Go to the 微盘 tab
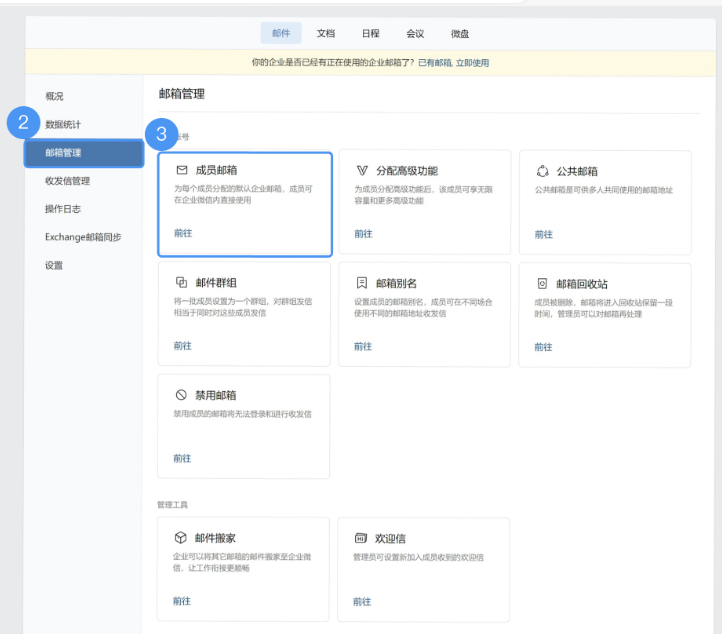The height and width of the screenshot is (634, 722). (459, 33)
